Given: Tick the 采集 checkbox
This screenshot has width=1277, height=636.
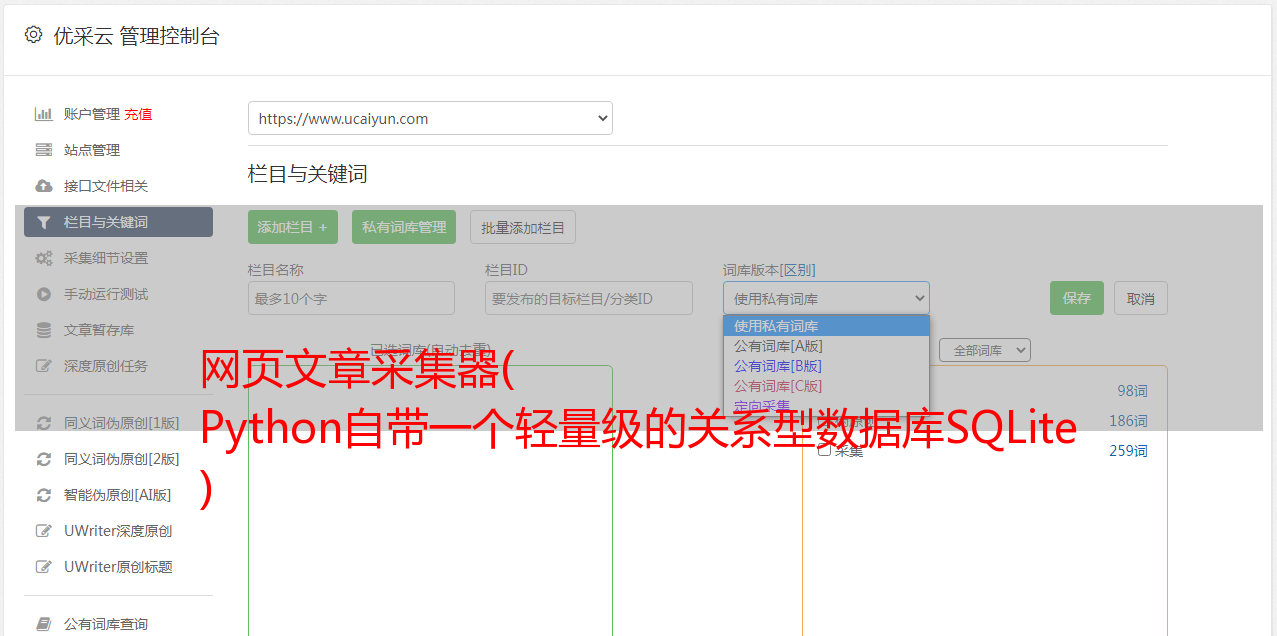Looking at the screenshot, I should pos(825,450).
